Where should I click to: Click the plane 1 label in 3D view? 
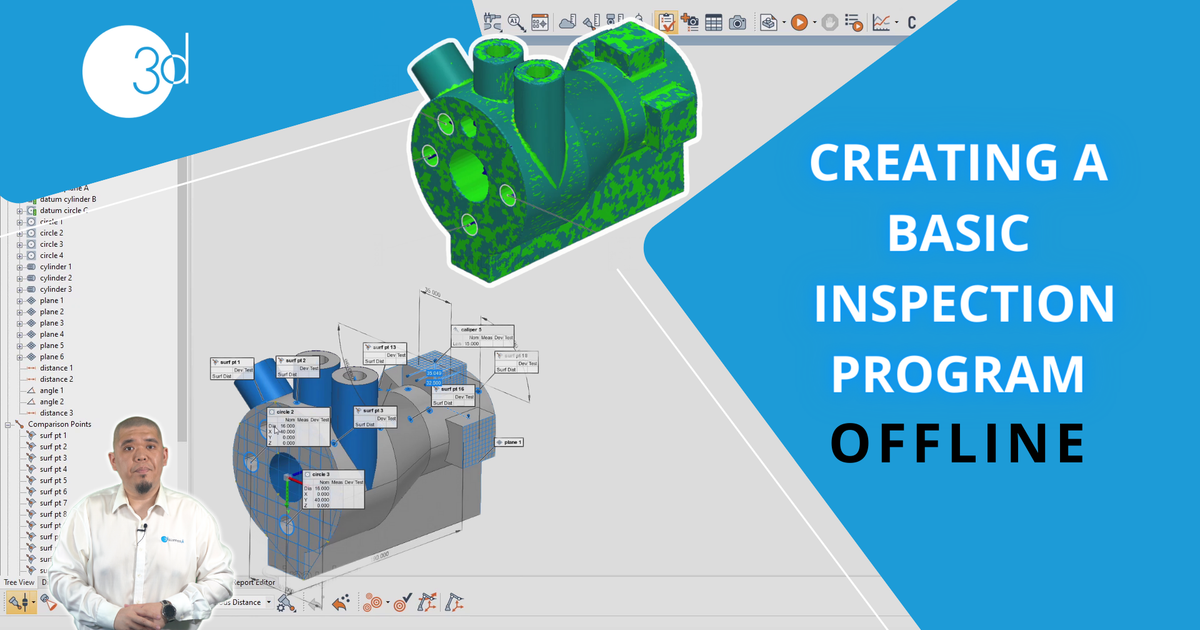[x=509, y=440]
